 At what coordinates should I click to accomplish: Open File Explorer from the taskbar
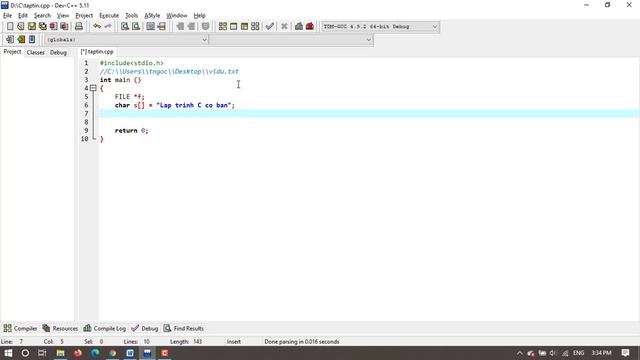(60, 353)
